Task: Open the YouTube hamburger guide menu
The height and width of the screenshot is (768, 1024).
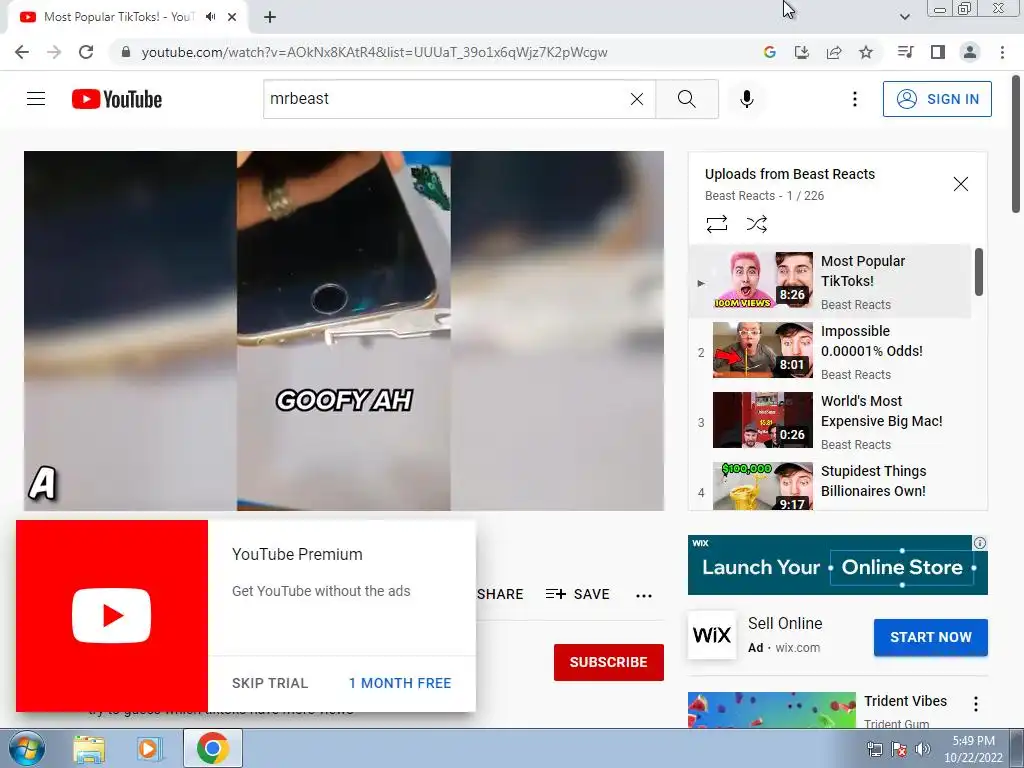Action: coord(36,99)
